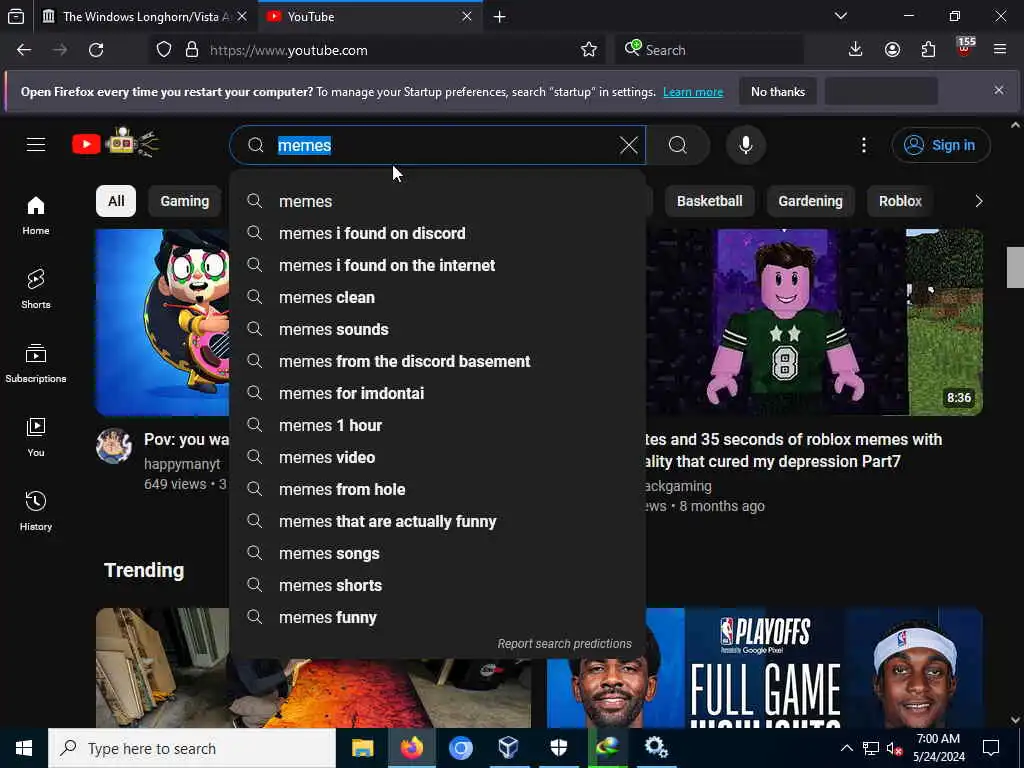Click the Report search predictions link

click(x=564, y=644)
